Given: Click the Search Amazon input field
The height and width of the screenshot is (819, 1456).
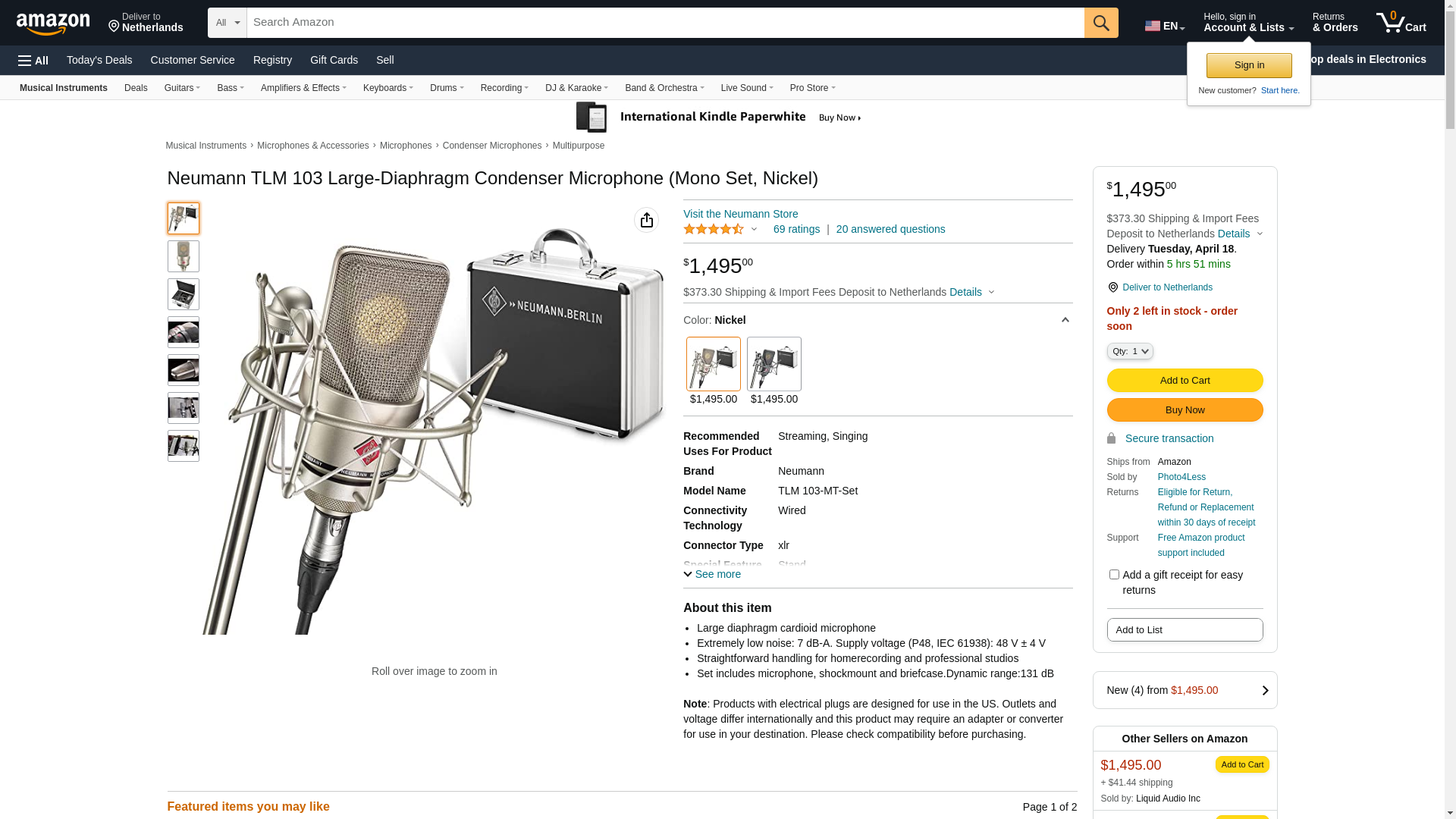Looking at the screenshot, I should pos(665,23).
